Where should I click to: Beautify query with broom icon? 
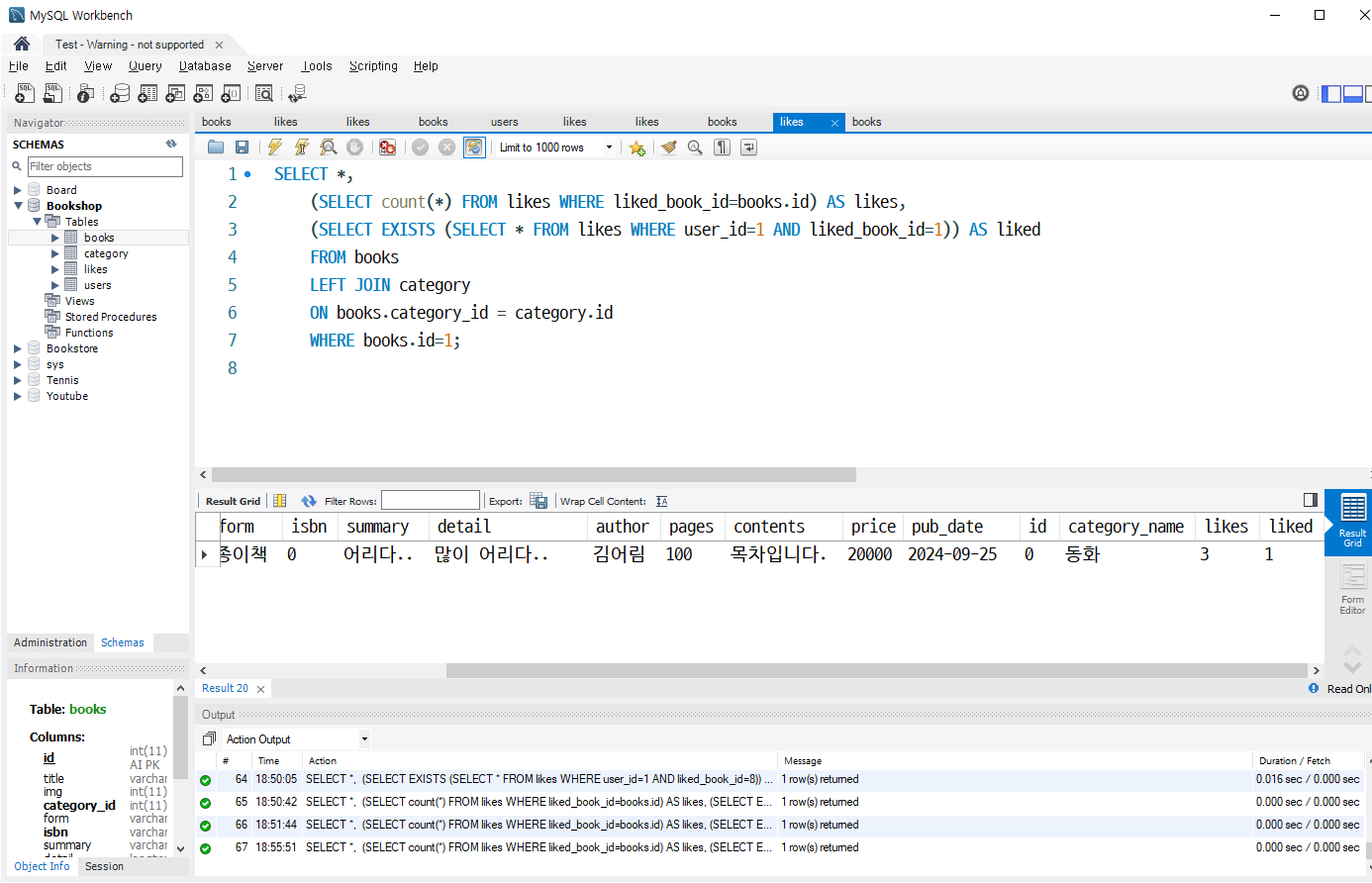[x=669, y=147]
